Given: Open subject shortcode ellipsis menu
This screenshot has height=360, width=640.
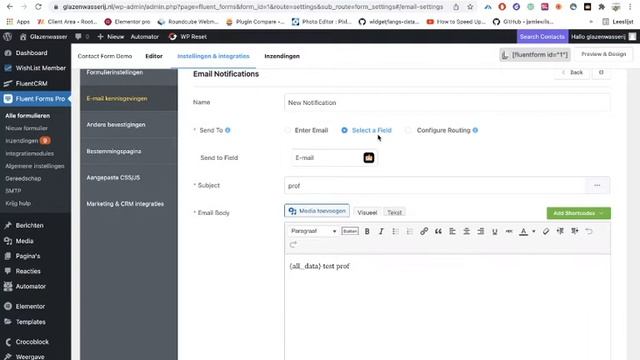Looking at the screenshot, I should coord(597,185).
